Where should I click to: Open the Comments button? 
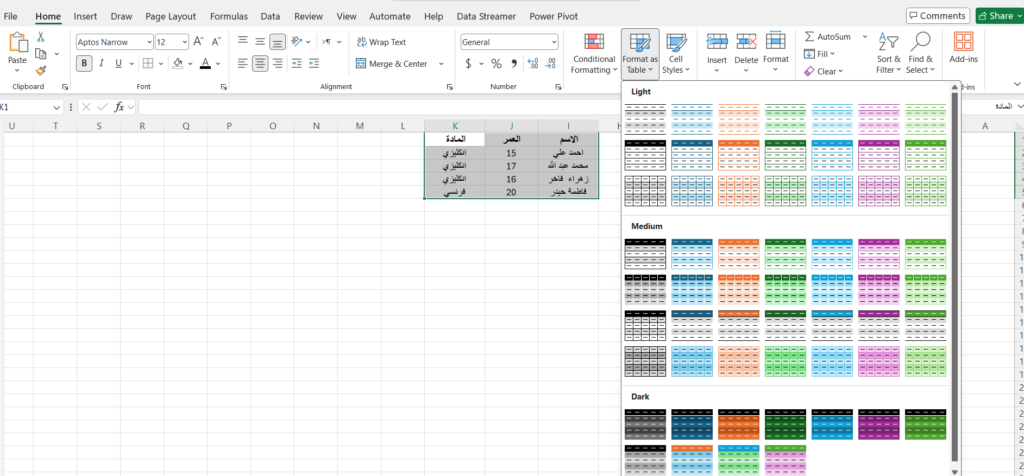click(937, 16)
